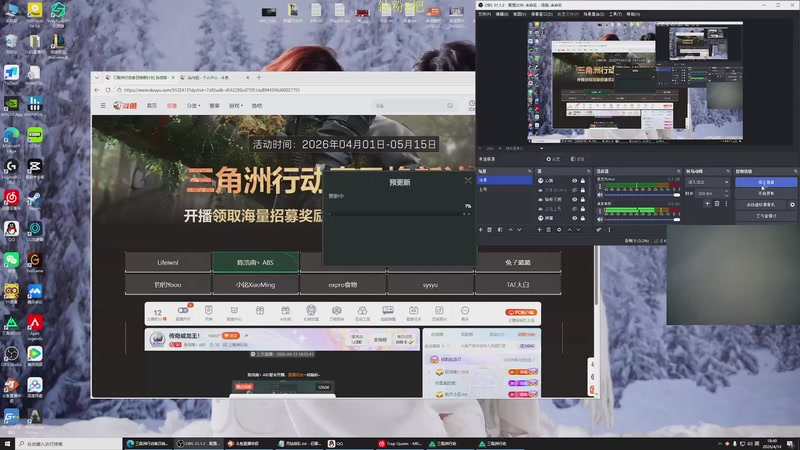Expand 游戏 dropdown in Douyu nav
The height and width of the screenshot is (450, 800).
pyautogui.click(x=236, y=106)
